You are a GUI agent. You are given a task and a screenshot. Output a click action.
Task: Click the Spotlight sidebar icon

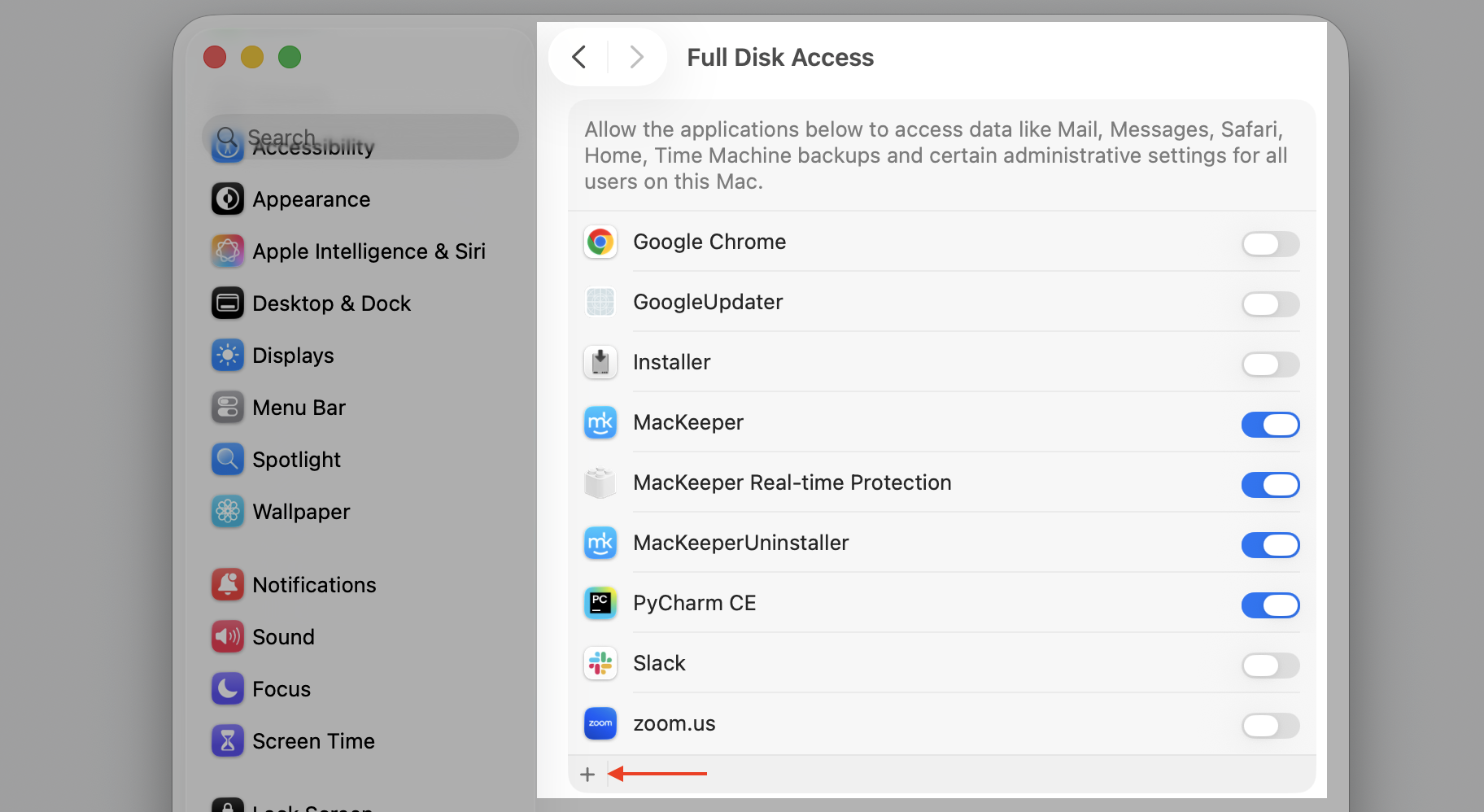228,460
